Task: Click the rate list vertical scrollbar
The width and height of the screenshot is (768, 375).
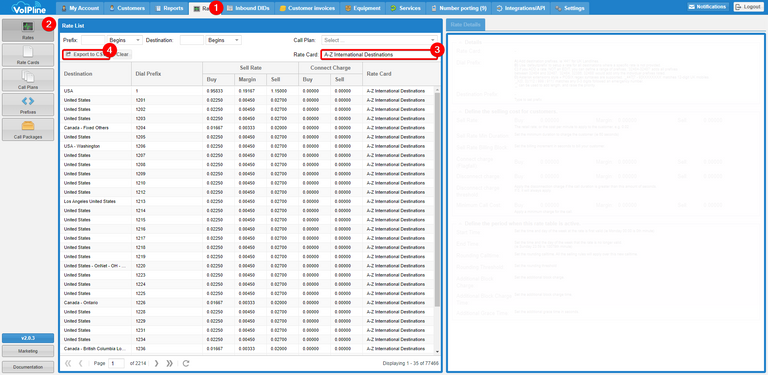Action: pos(437,201)
